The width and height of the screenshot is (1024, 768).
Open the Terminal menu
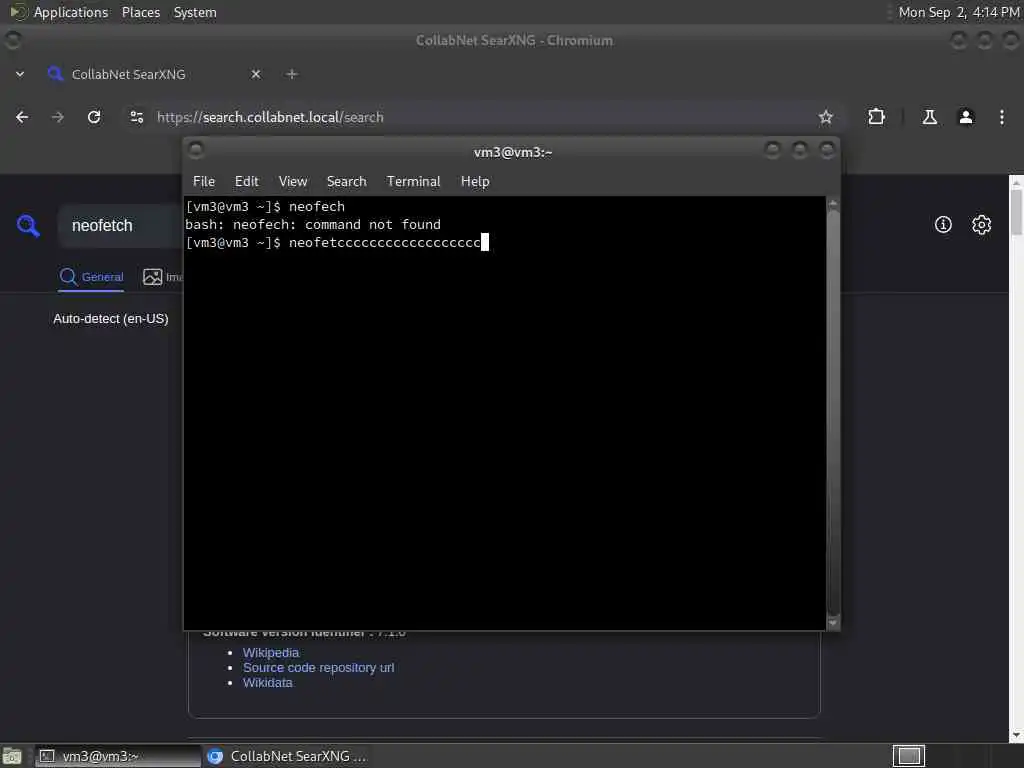point(413,182)
